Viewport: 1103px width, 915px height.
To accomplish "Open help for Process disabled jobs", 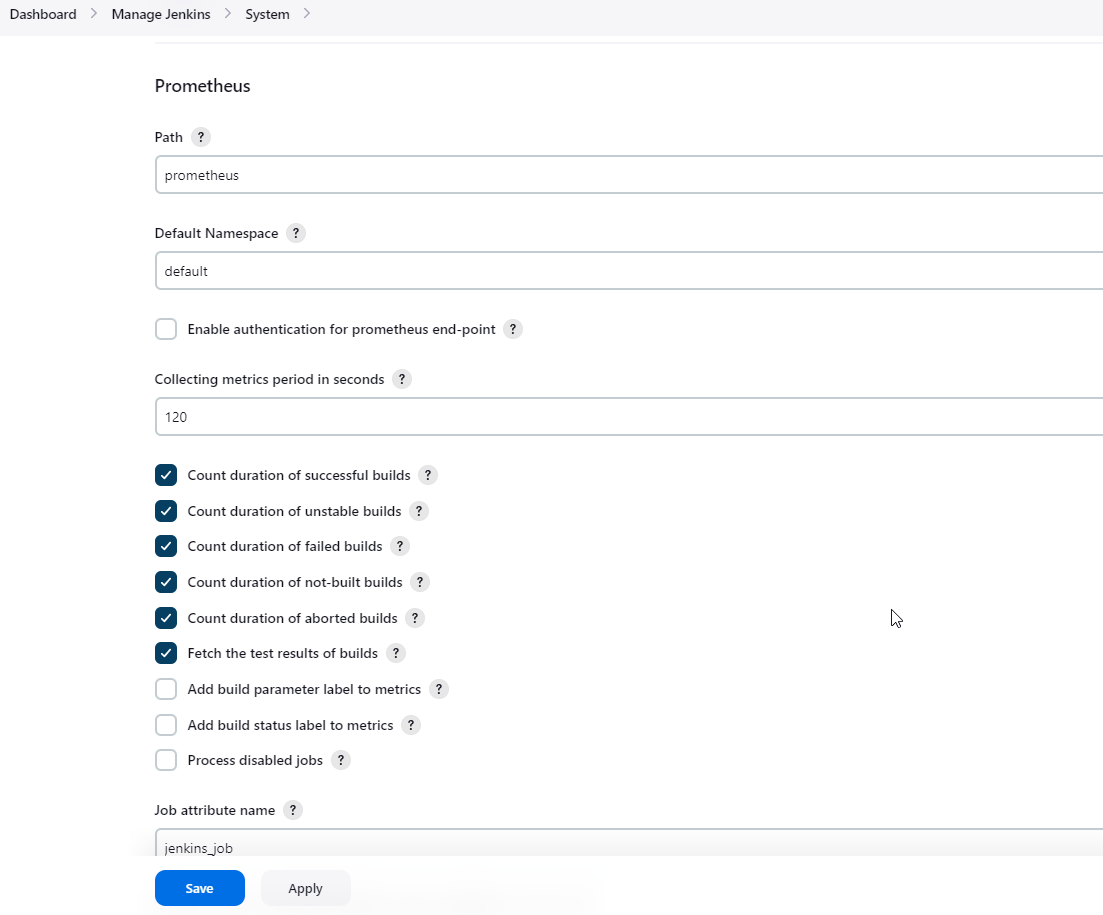I will (x=341, y=760).
